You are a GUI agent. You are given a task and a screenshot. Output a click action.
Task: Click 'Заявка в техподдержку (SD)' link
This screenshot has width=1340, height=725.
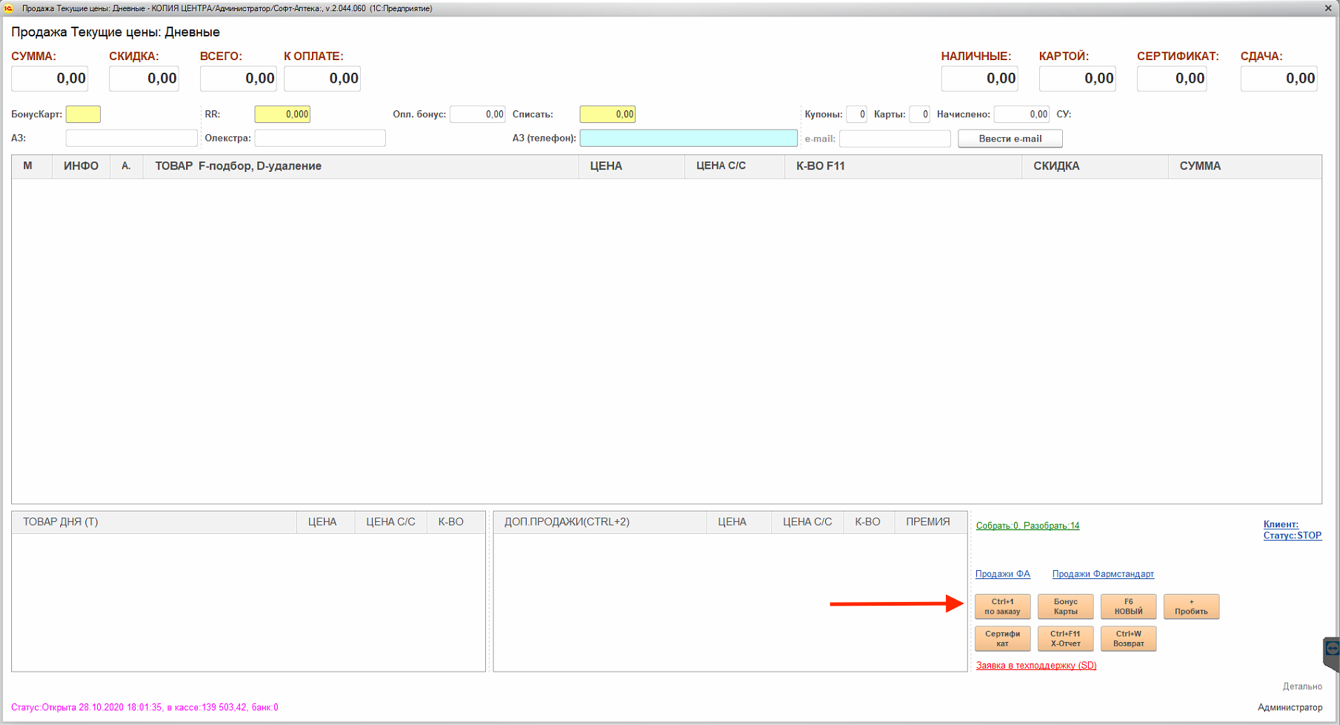tap(1036, 666)
